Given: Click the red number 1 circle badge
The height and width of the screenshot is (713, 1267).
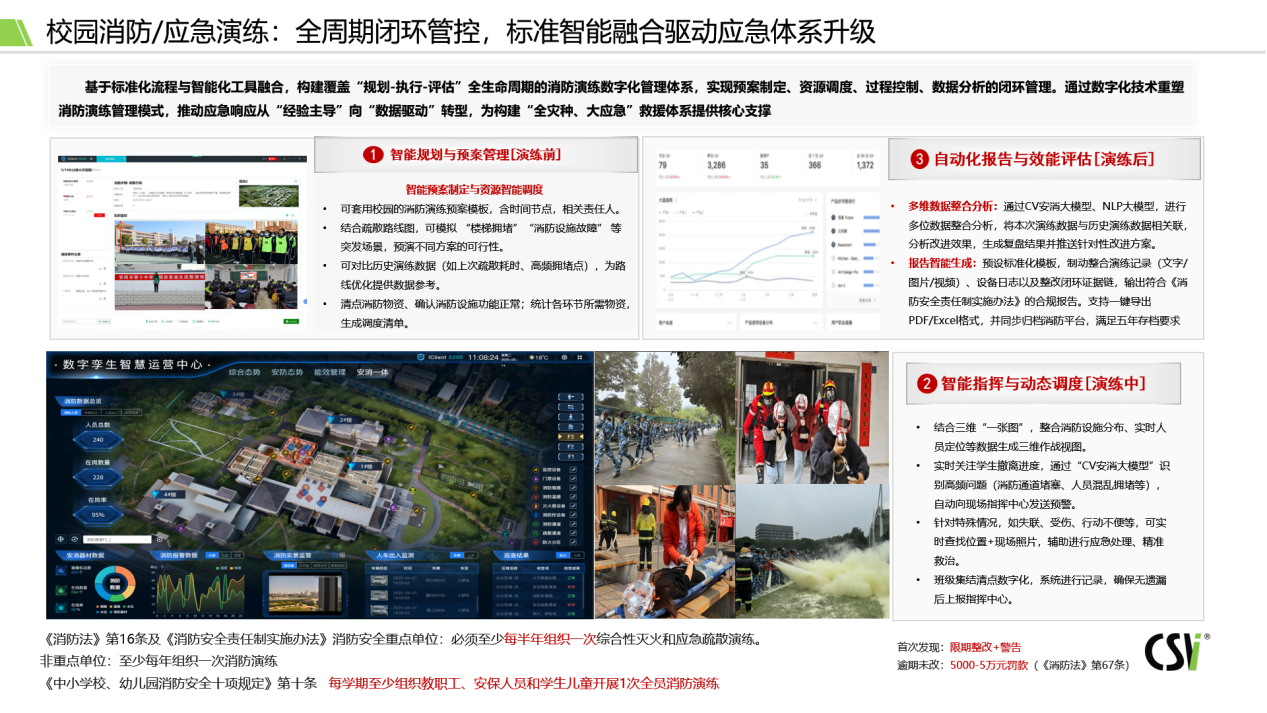Looking at the screenshot, I should [373, 155].
